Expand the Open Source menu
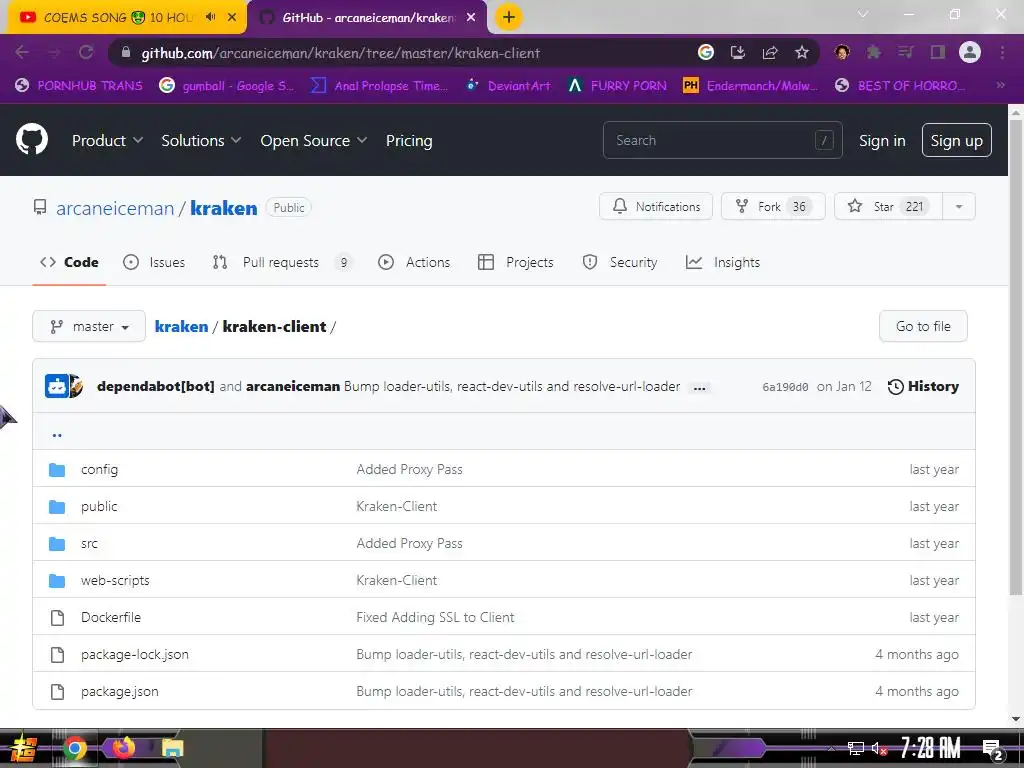 313,140
